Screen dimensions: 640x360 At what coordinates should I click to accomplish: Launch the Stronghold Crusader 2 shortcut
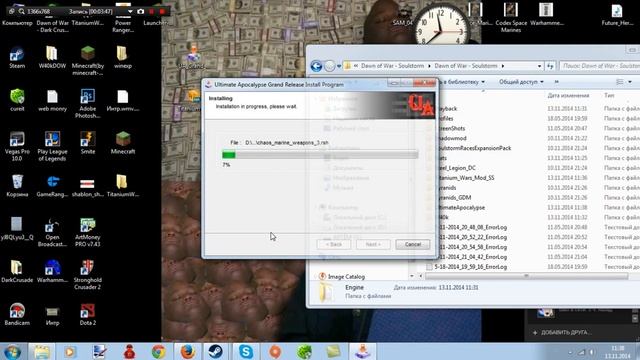87,275
